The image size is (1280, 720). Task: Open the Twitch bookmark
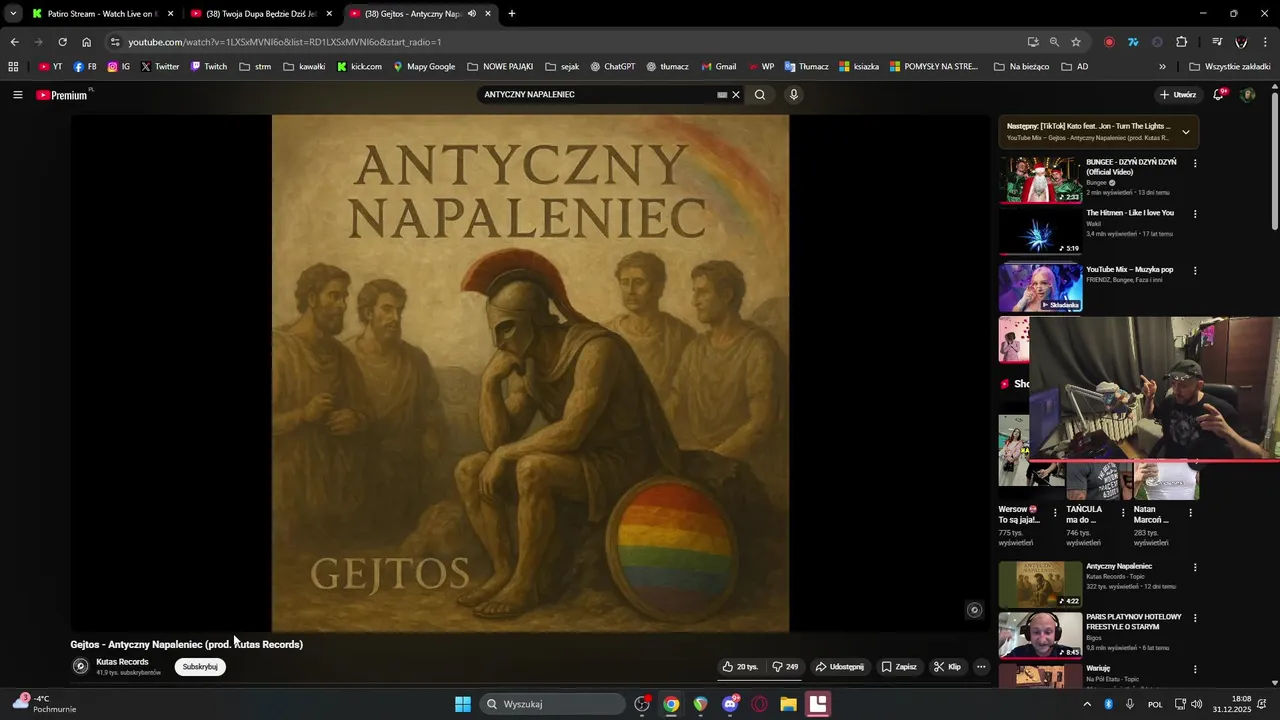(x=209, y=67)
